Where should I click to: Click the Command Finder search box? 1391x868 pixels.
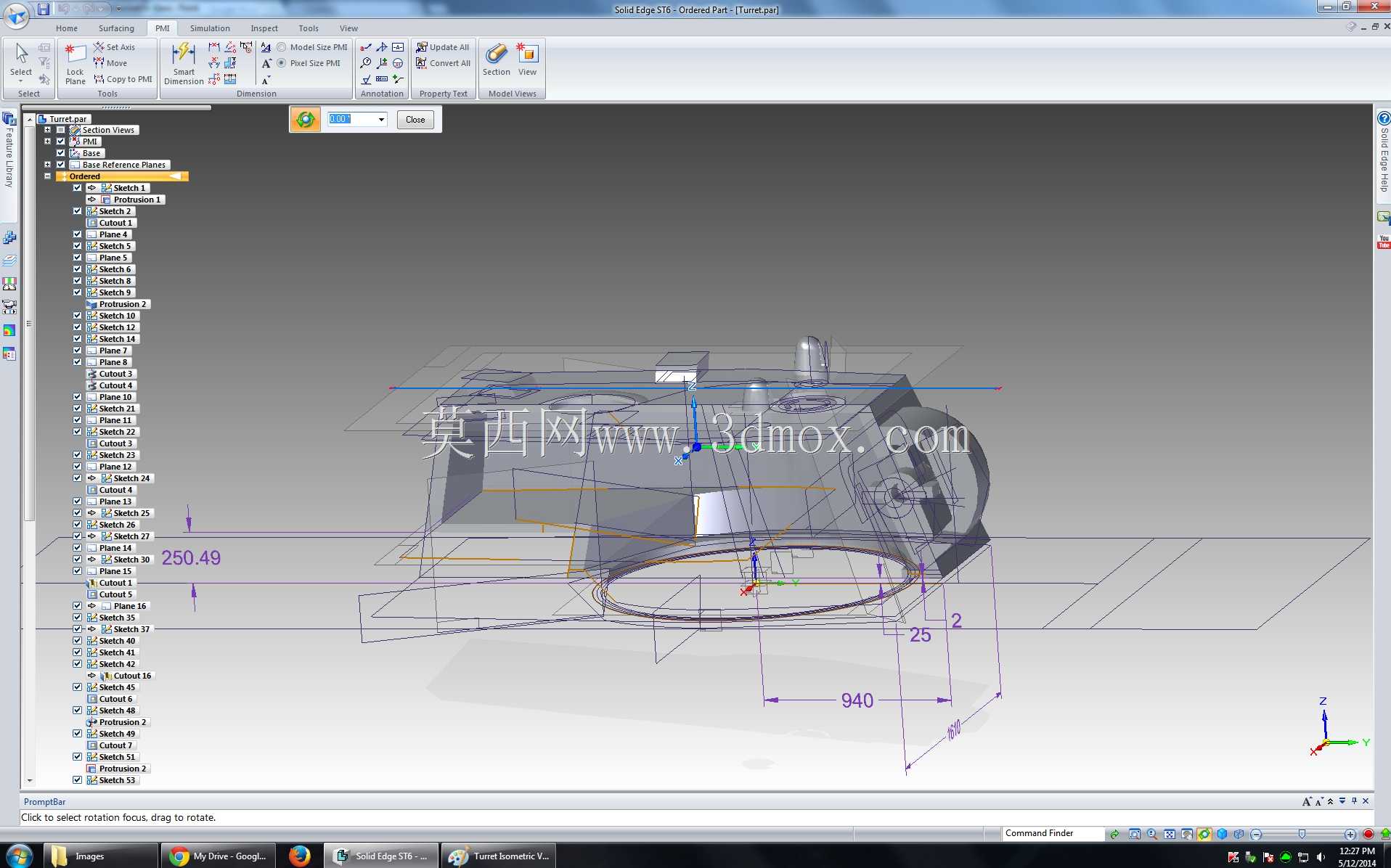[1053, 833]
